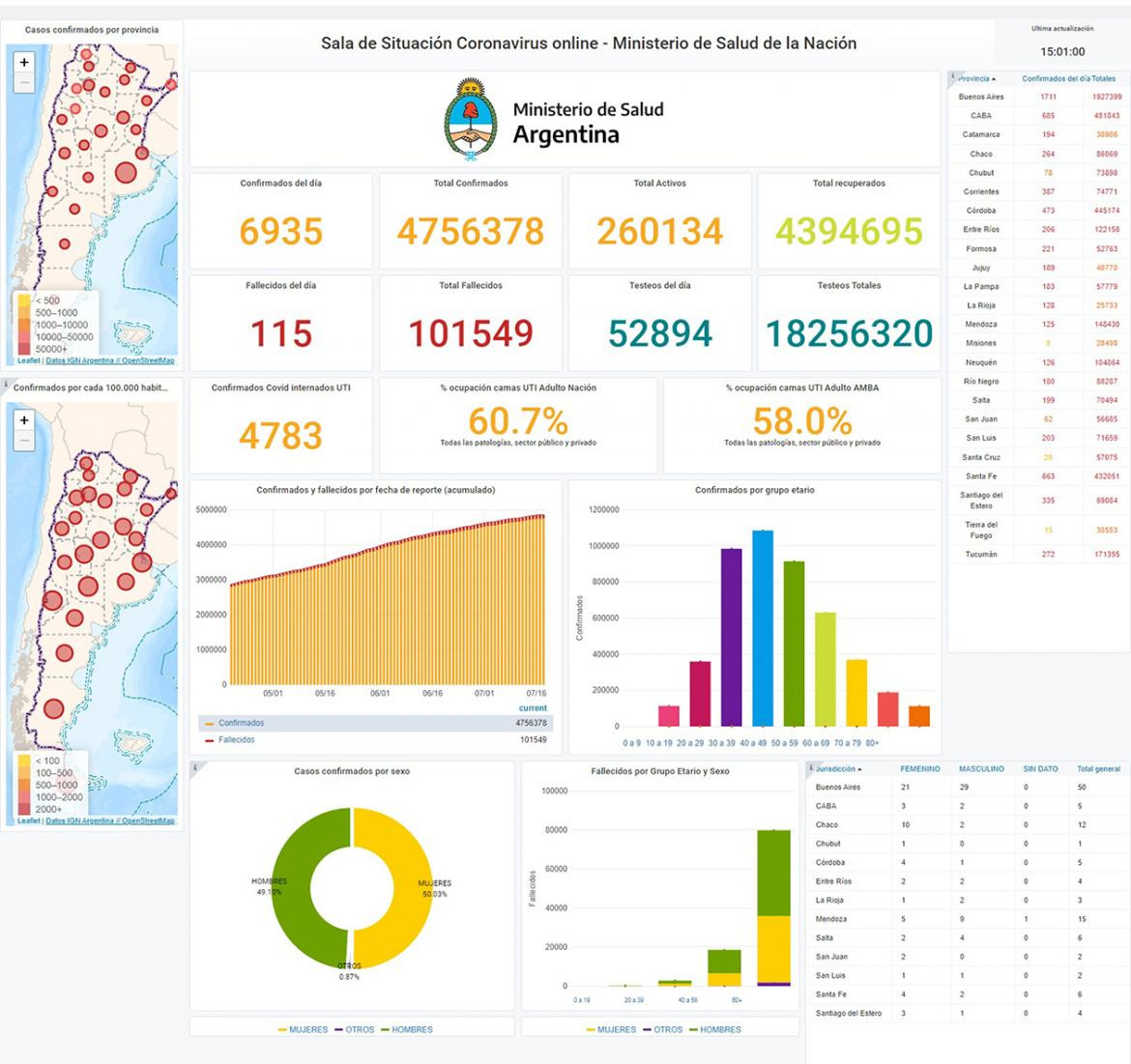Click the blue 40 a 49 age group bar
This screenshot has width=1131, height=1064.
(x=763, y=628)
